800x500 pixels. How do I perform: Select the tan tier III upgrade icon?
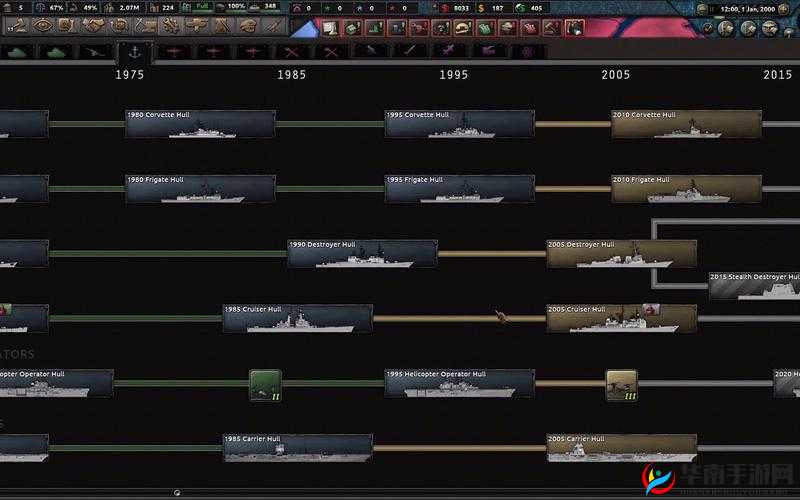coord(621,385)
